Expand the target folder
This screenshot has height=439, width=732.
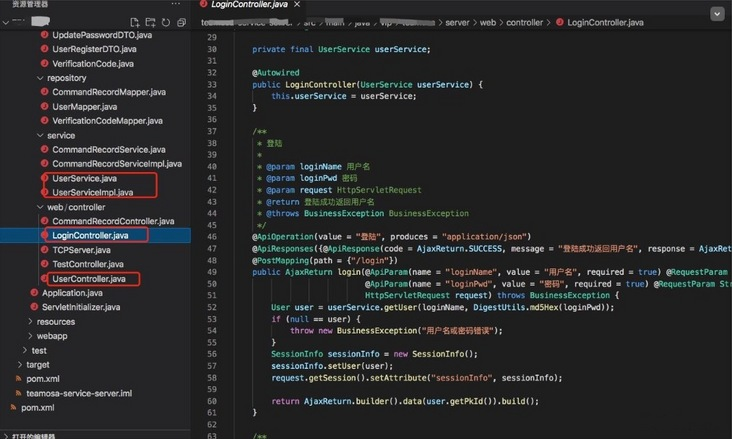(20, 364)
